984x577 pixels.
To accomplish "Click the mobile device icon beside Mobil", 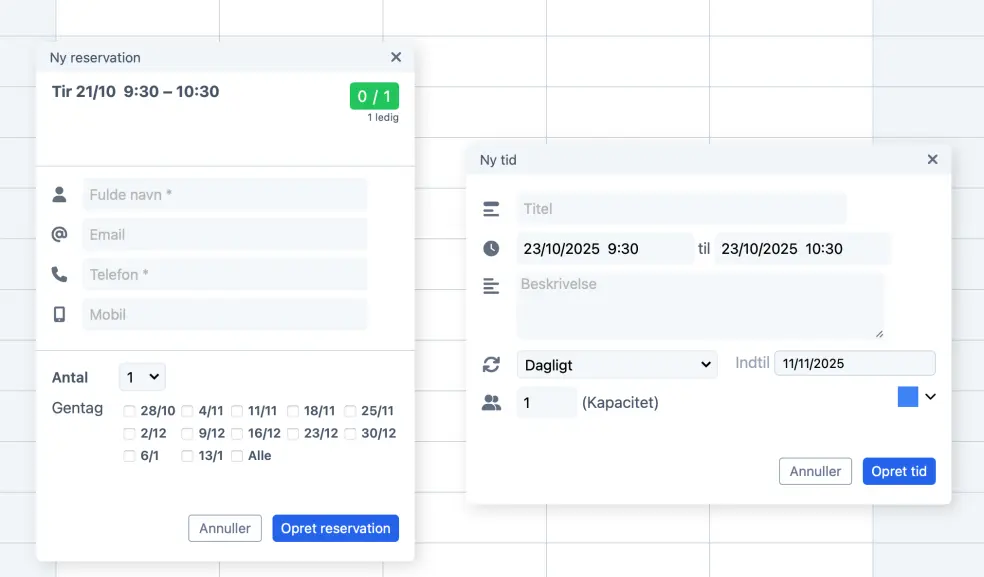I will [x=59, y=314].
